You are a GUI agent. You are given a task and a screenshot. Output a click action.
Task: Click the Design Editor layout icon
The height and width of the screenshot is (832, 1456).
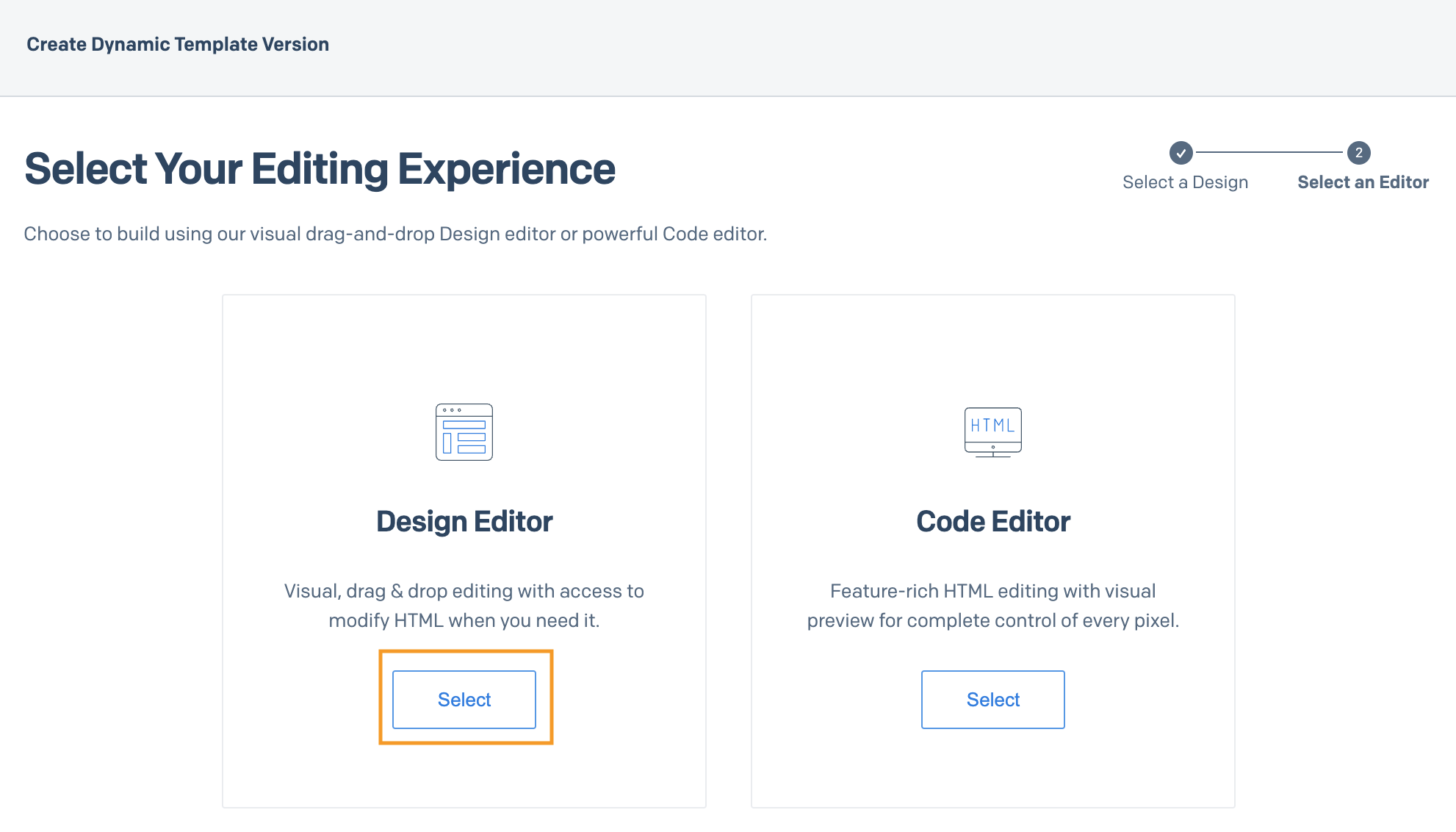coord(464,432)
